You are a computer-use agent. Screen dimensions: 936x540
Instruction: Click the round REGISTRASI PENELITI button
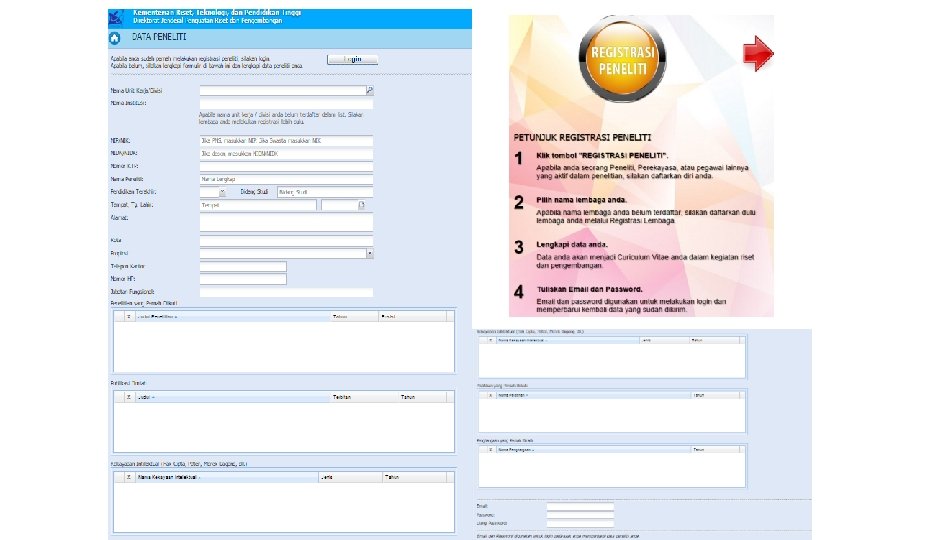pos(623,60)
